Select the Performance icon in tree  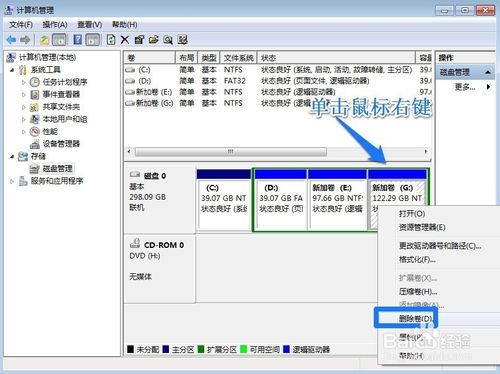coord(35,132)
